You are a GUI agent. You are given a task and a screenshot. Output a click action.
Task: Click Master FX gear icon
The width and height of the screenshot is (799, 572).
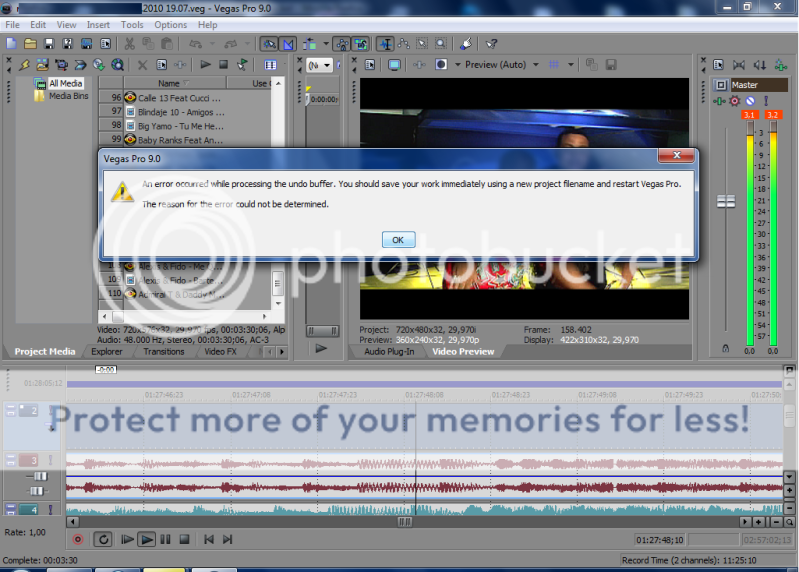(x=734, y=101)
